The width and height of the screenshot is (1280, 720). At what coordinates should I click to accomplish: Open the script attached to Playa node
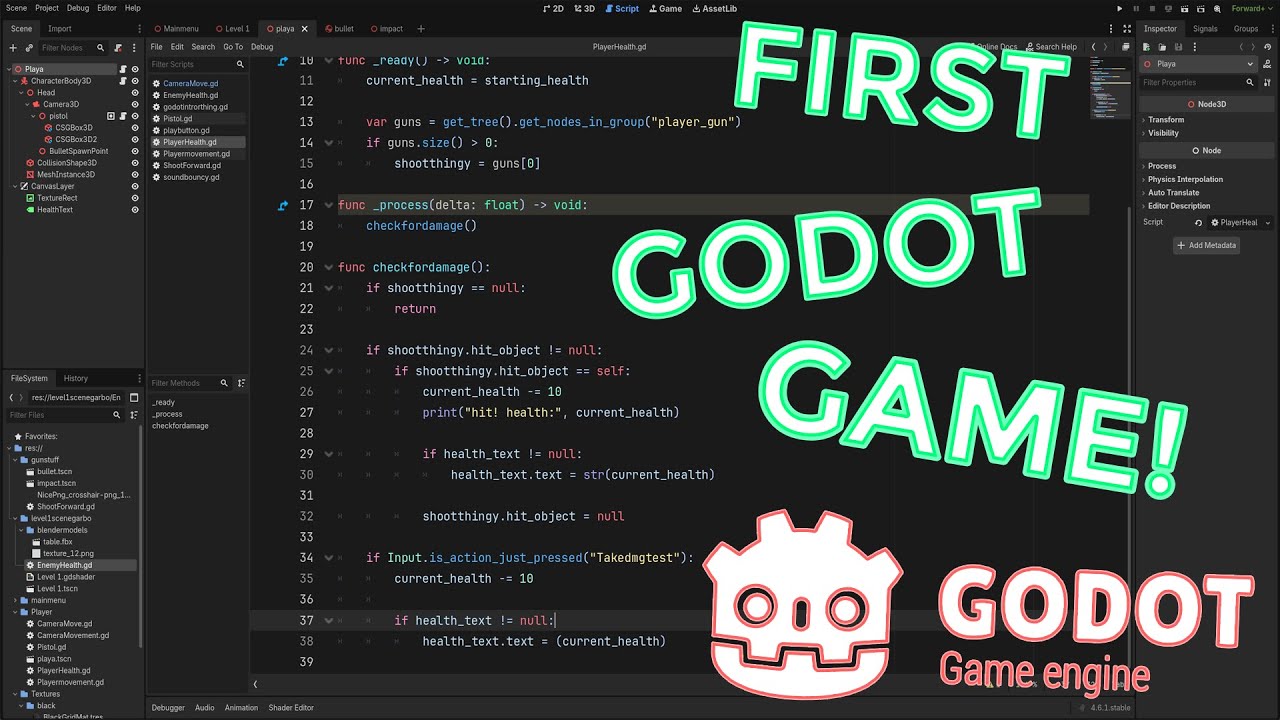123,69
